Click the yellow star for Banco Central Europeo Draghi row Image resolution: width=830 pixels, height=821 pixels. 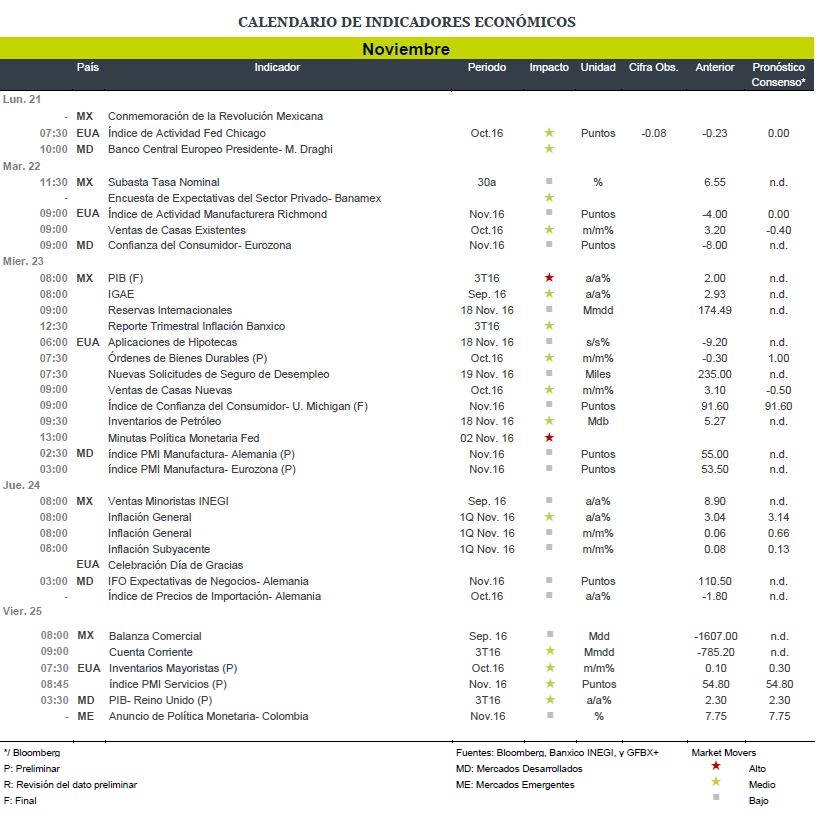click(549, 148)
